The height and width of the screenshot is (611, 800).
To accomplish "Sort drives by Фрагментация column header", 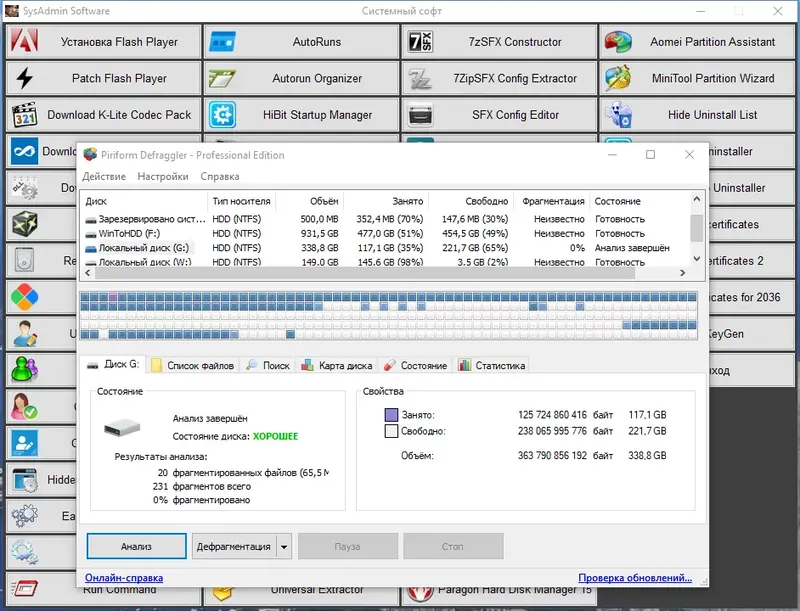I will coord(552,201).
